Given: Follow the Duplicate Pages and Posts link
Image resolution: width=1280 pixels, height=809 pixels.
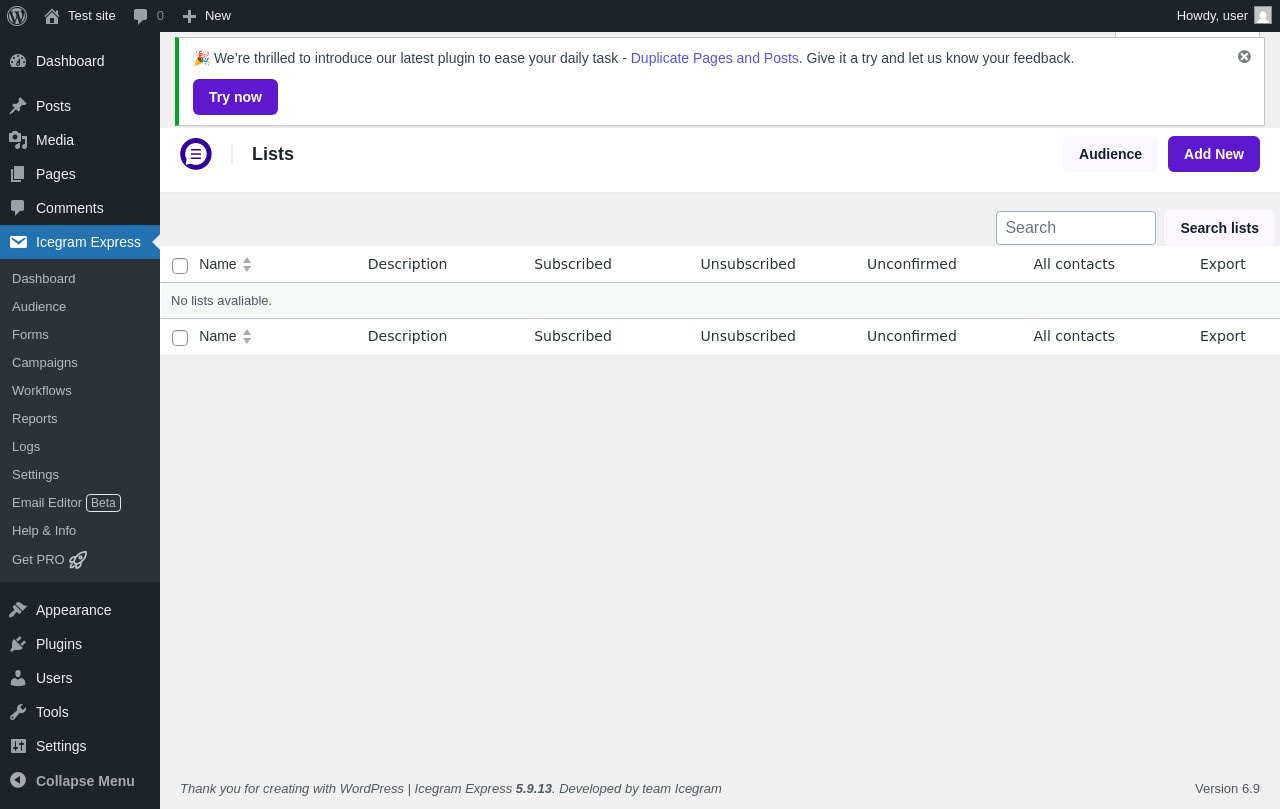Looking at the screenshot, I should pyautogui.click(x=714, y=58).
